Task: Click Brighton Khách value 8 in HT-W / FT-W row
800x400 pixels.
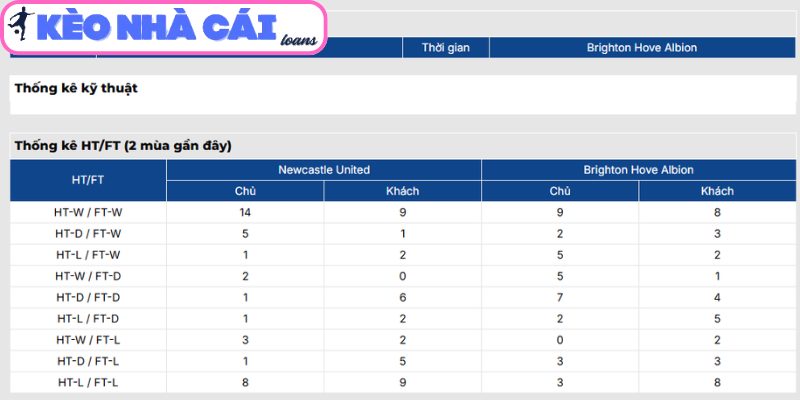Action: (x=717, y=212)
